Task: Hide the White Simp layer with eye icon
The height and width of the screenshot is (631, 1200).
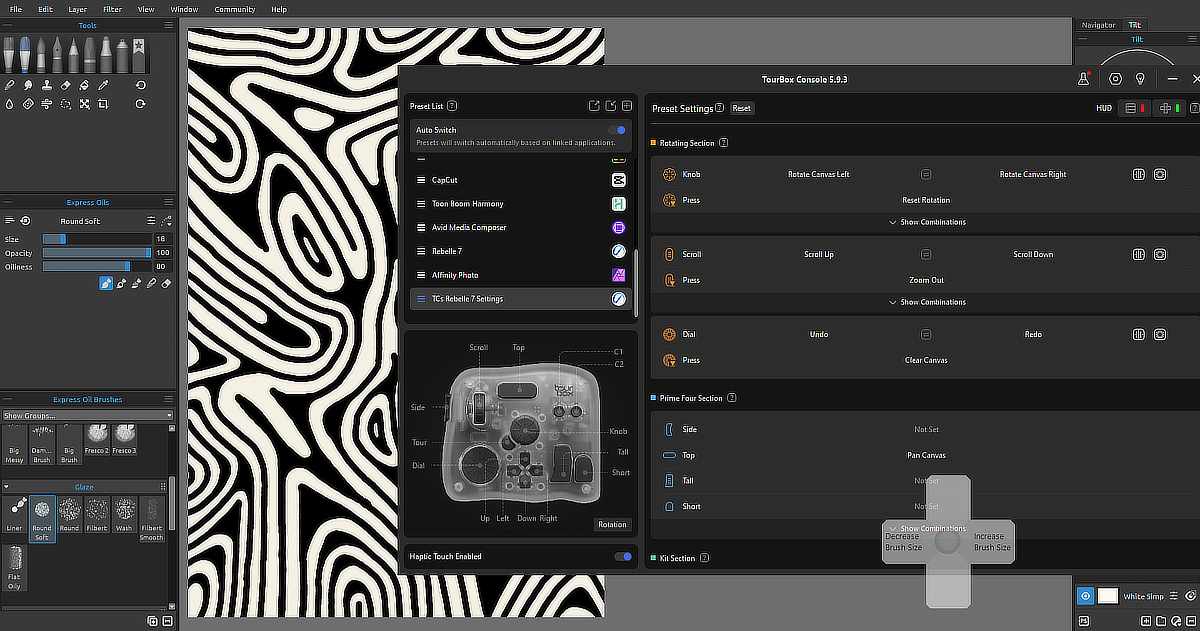Action: tap(1085, 596)
